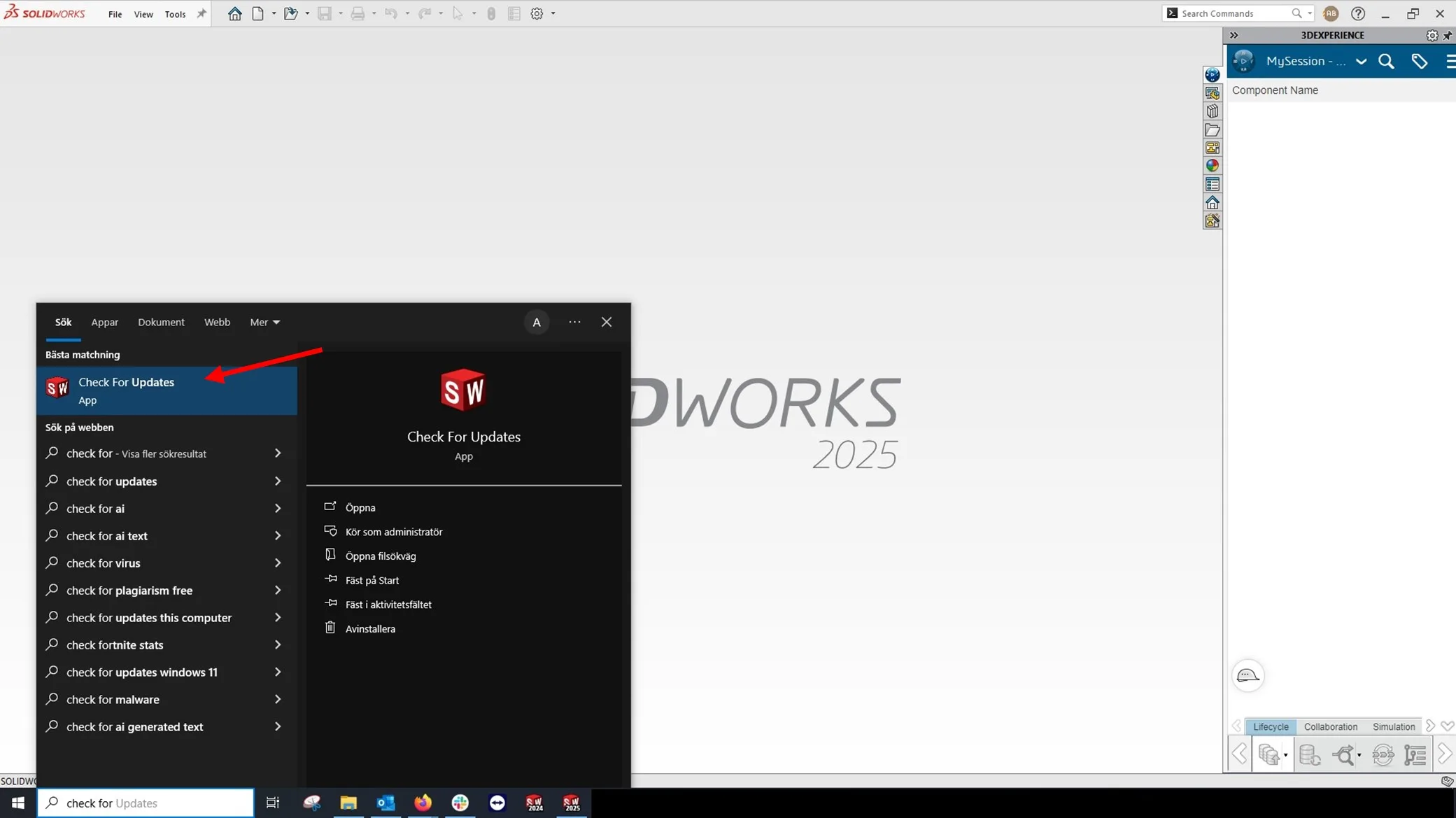Click the Windows taskbar search box

pyautogui.click(x=146, y=803)
